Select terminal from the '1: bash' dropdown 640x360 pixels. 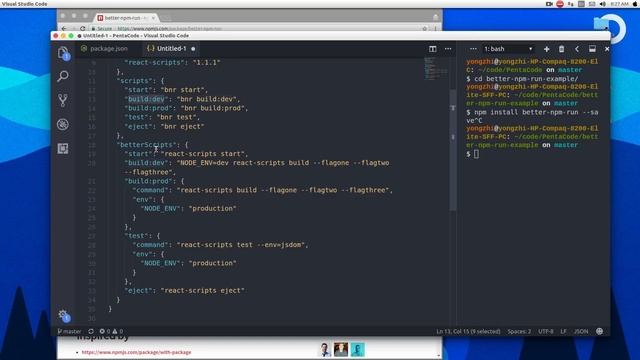pos(508,49)
